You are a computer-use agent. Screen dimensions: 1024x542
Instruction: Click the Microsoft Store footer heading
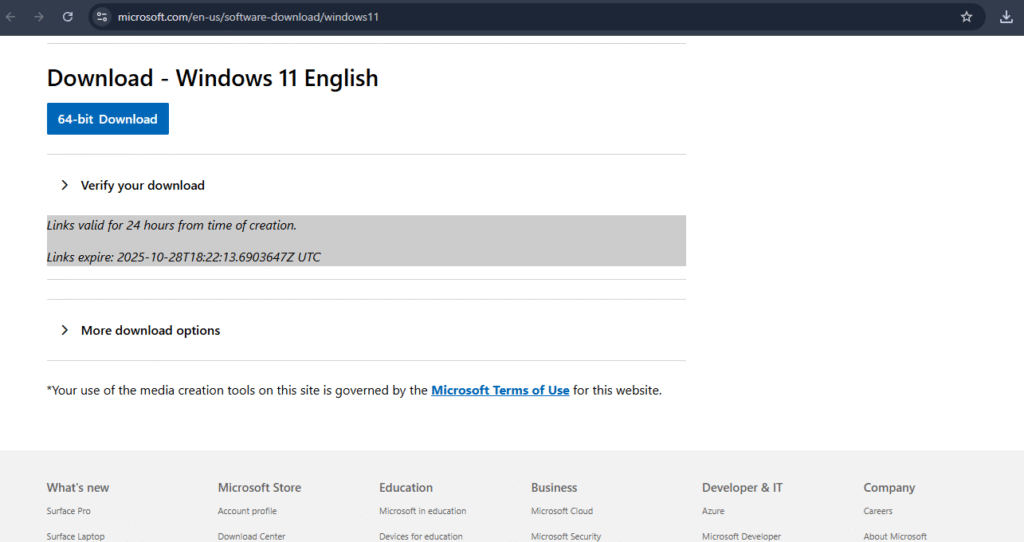[259, 488]
